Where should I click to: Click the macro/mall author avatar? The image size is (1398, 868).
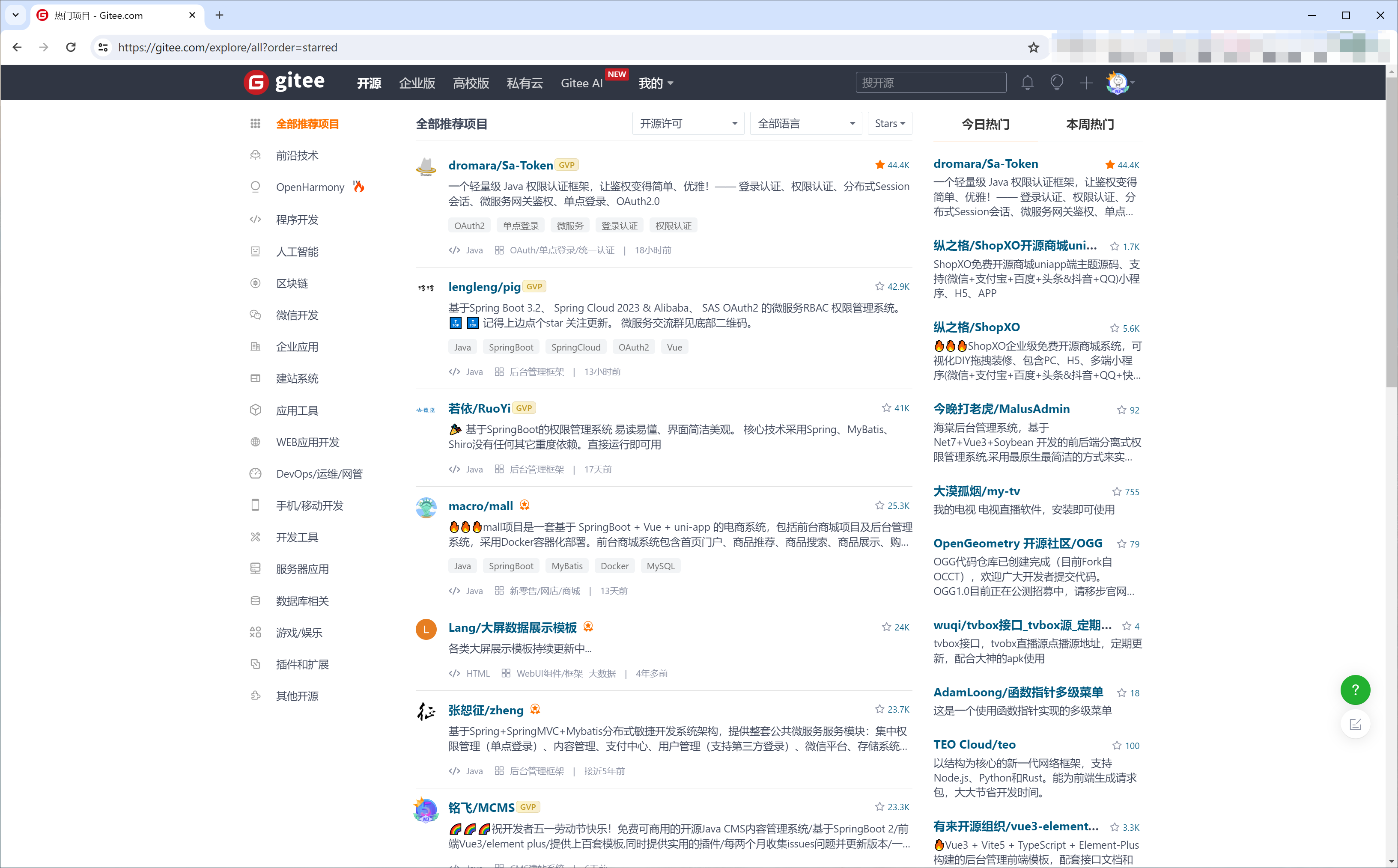426,508
